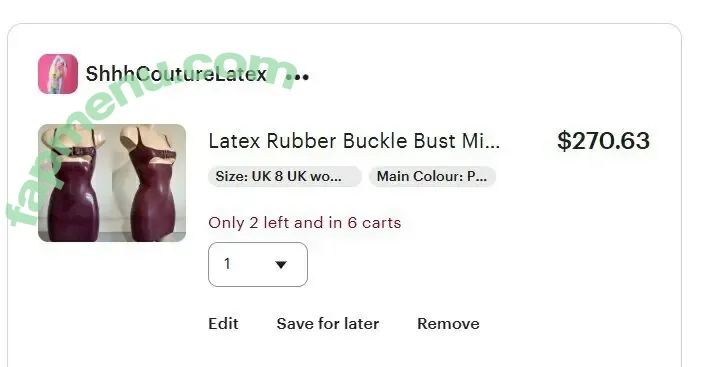
Task: Open the three-dot more options menu
Action: (297, 77)
